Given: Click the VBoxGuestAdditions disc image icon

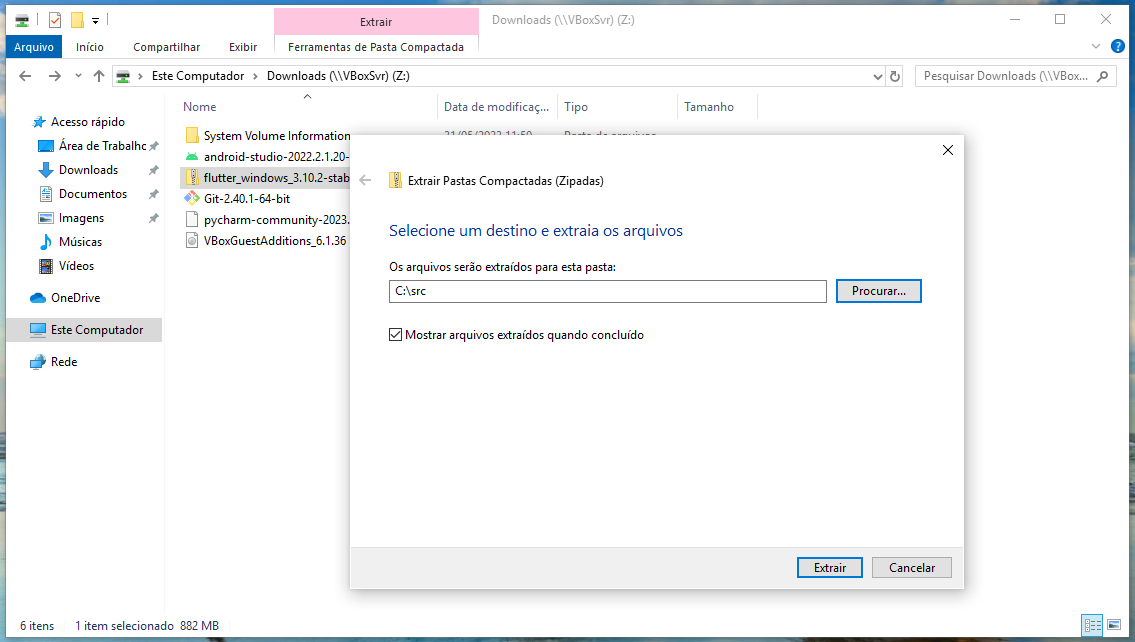Looking at the screenshot, I should pos(192,240).
